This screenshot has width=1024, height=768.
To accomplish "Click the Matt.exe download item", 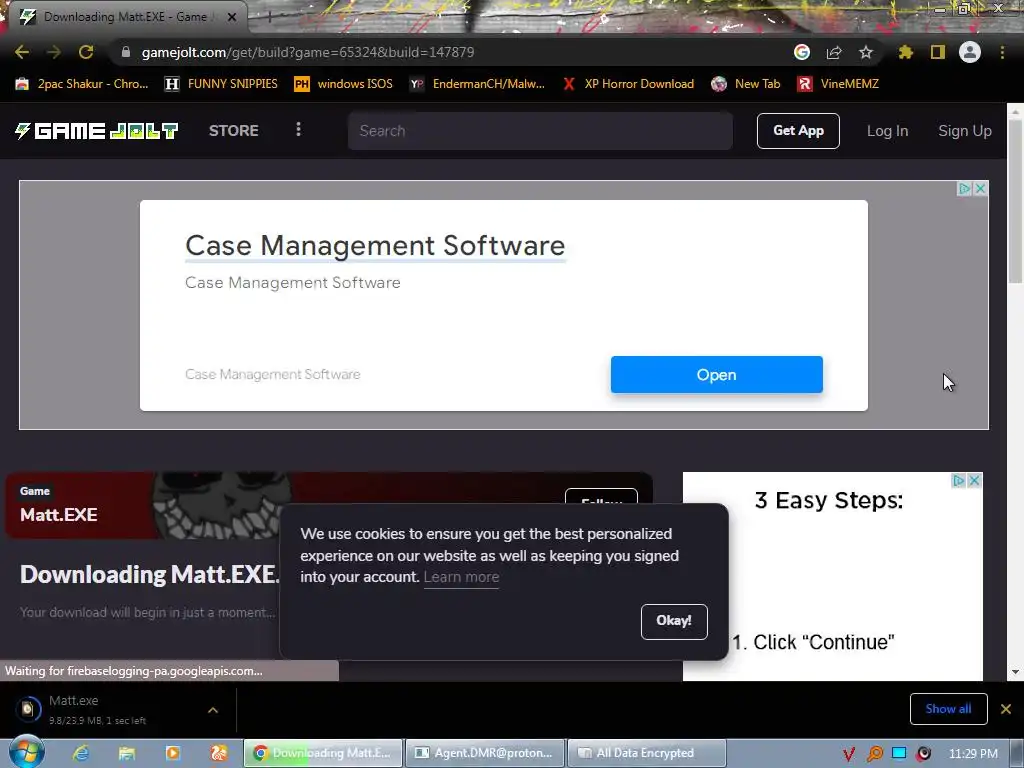I will (x=98, y=709).
